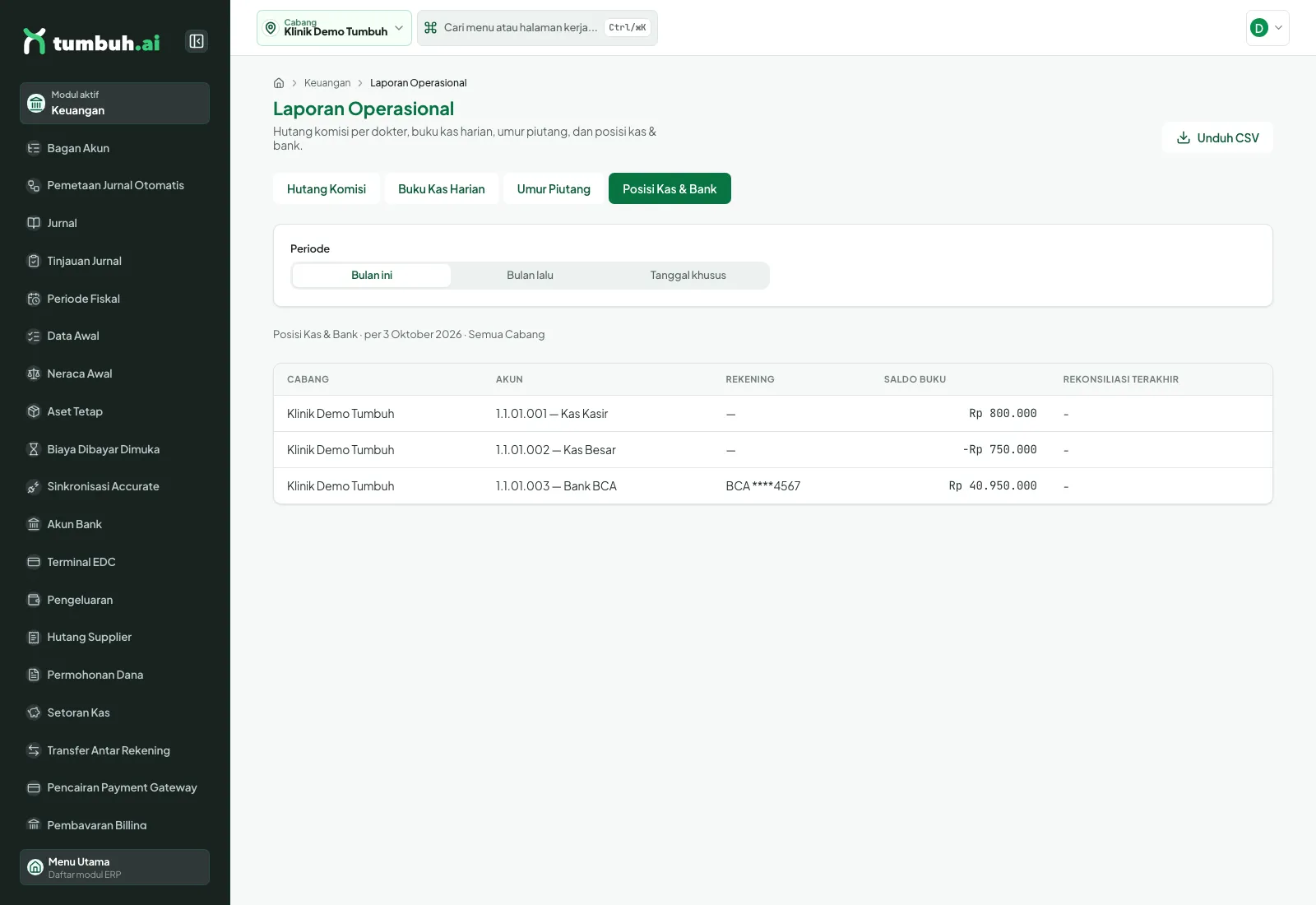The height and width of the screenshot is (905, 1316).
Task: Click the Aset Tetap box icon
Action: click(x=34, y=411)
